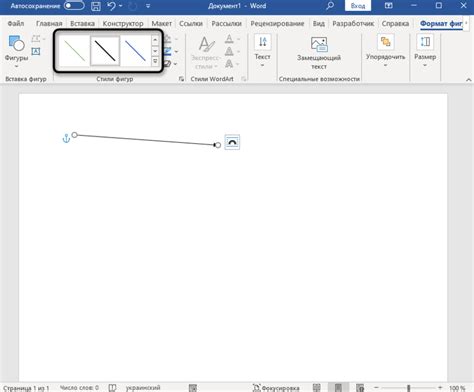474x392 pixels.
Task: Apply the thin green line style
Action: tap(75, 51)
